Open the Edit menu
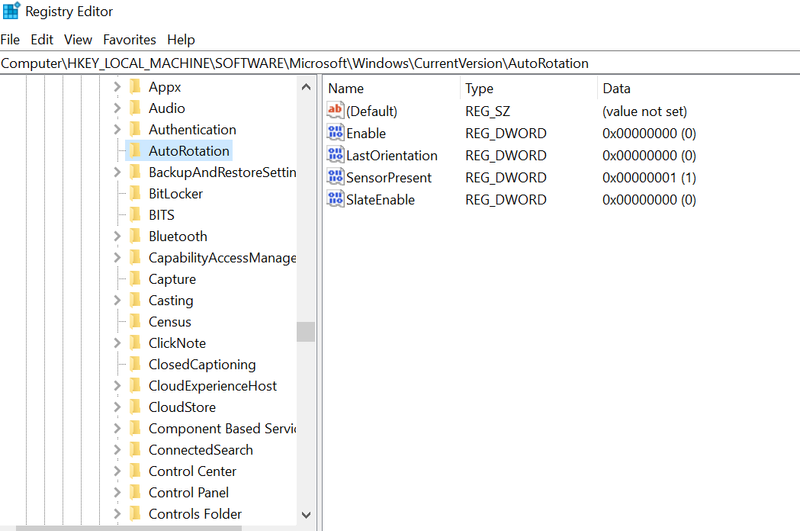 pyautogui.click(x=42, y=40)
